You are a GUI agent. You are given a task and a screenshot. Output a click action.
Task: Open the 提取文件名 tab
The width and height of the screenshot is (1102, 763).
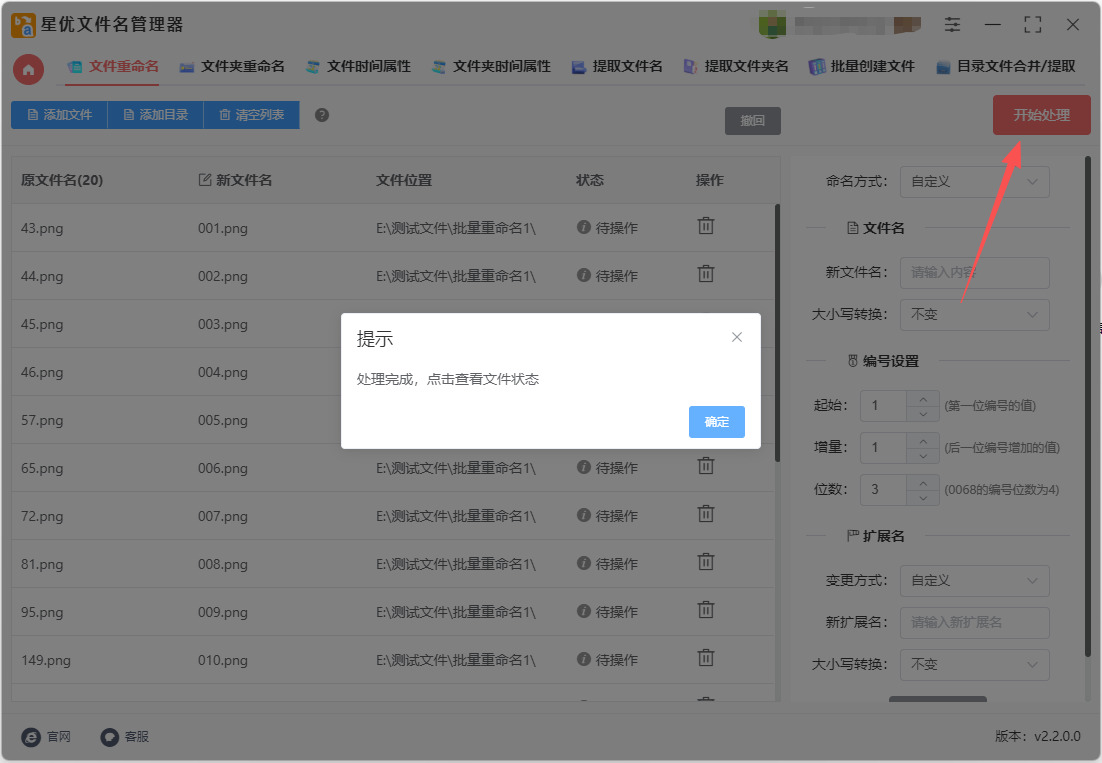[x=617, y=67]
